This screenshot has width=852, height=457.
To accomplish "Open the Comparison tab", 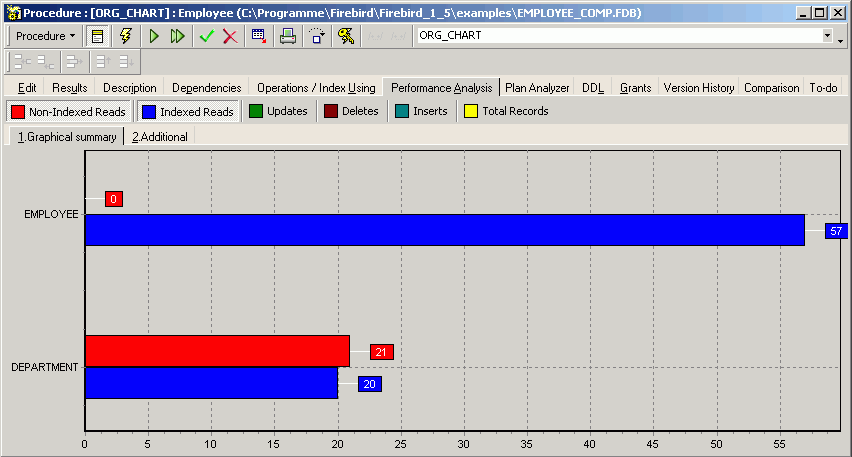I will point(772,88).
